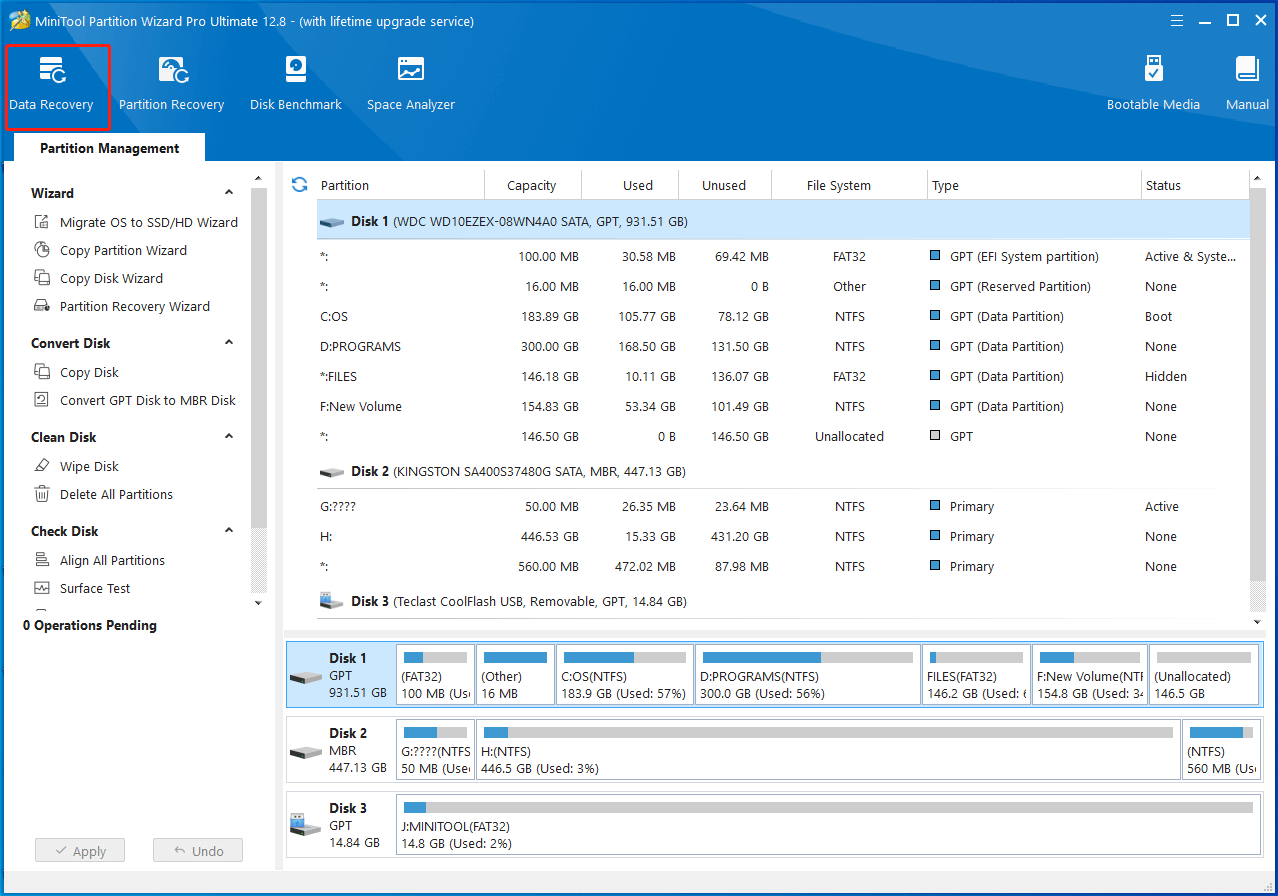
Task: Select the EFI System partition row
Action: 782,256
